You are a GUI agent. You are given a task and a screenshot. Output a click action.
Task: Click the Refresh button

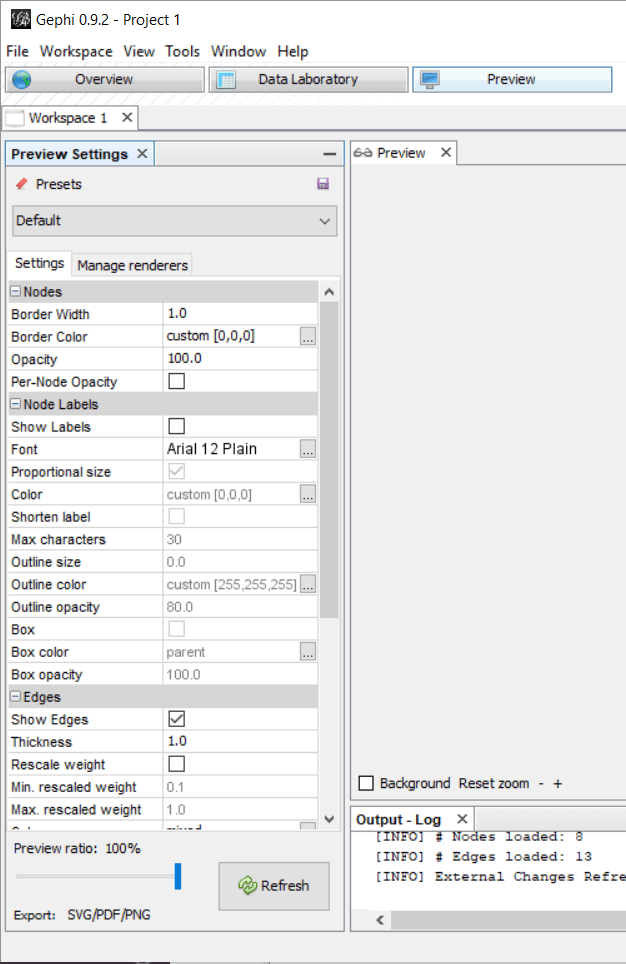click(273, 886)
